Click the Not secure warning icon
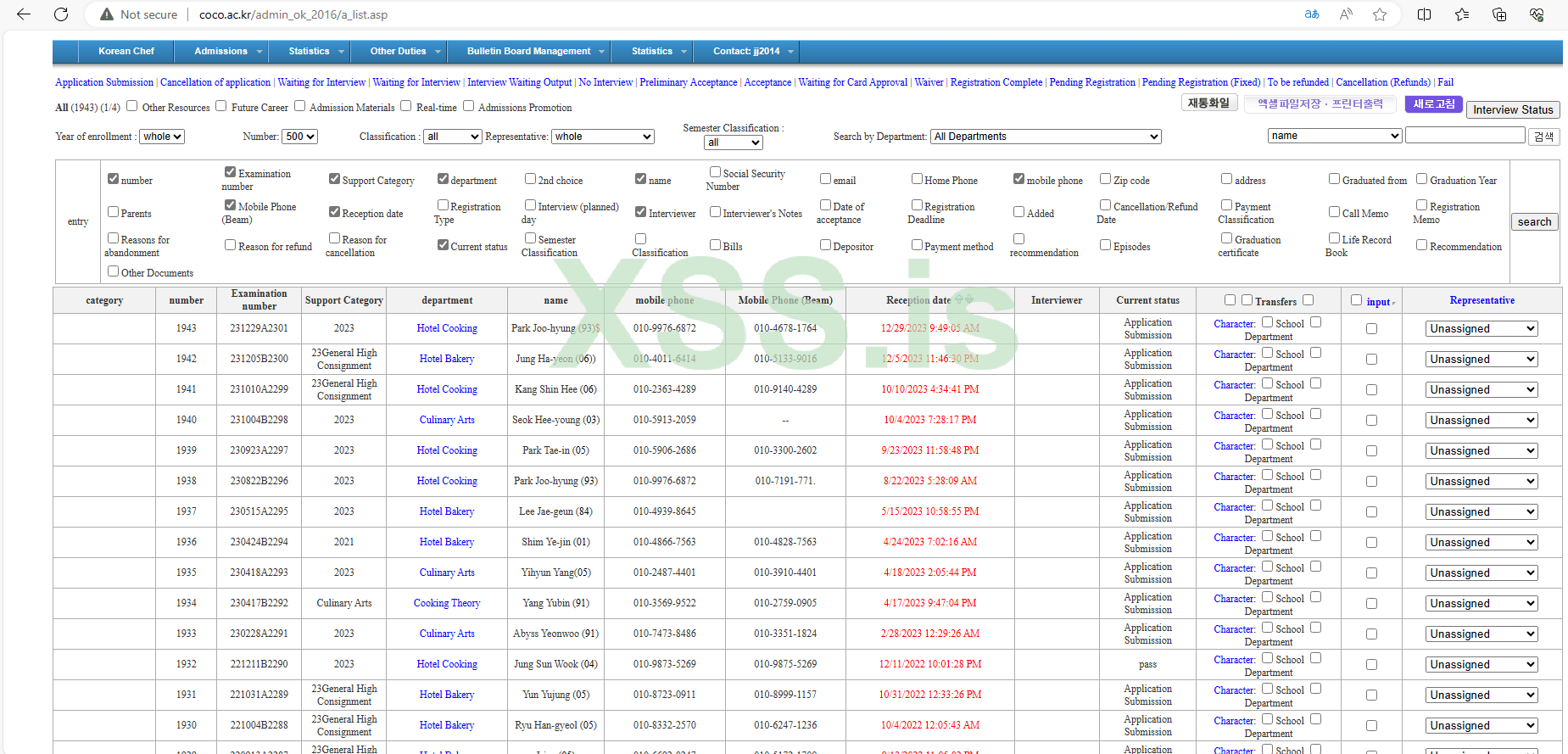The width and height of the screenshot is (1568, 754). coord(107,14)
